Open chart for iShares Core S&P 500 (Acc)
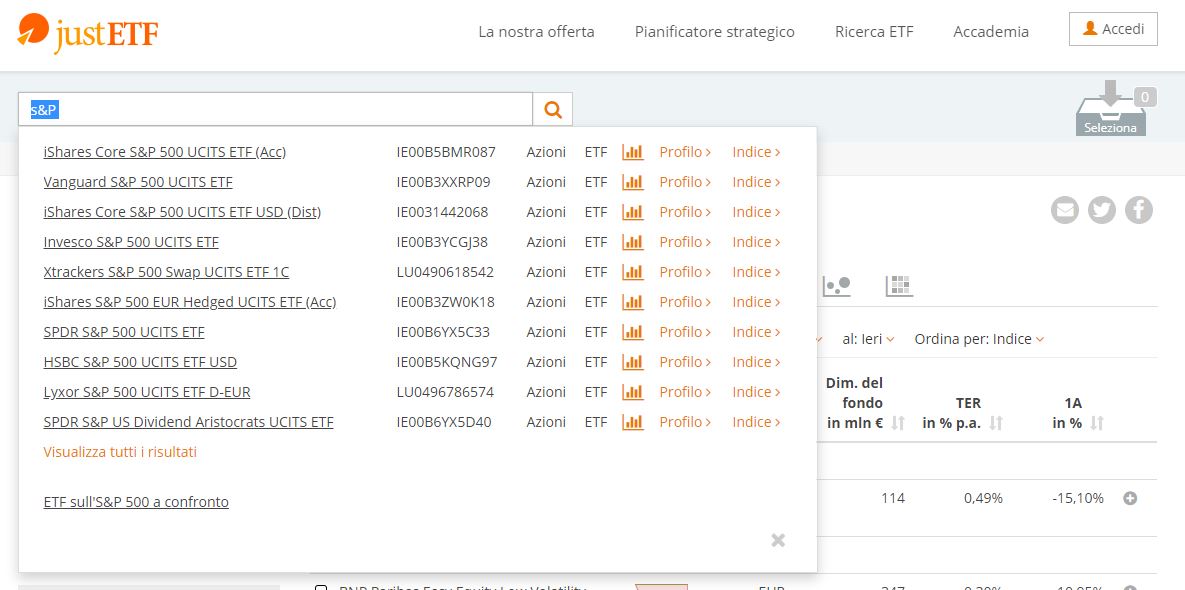1185x590 pixels. [x=633, y=152]
